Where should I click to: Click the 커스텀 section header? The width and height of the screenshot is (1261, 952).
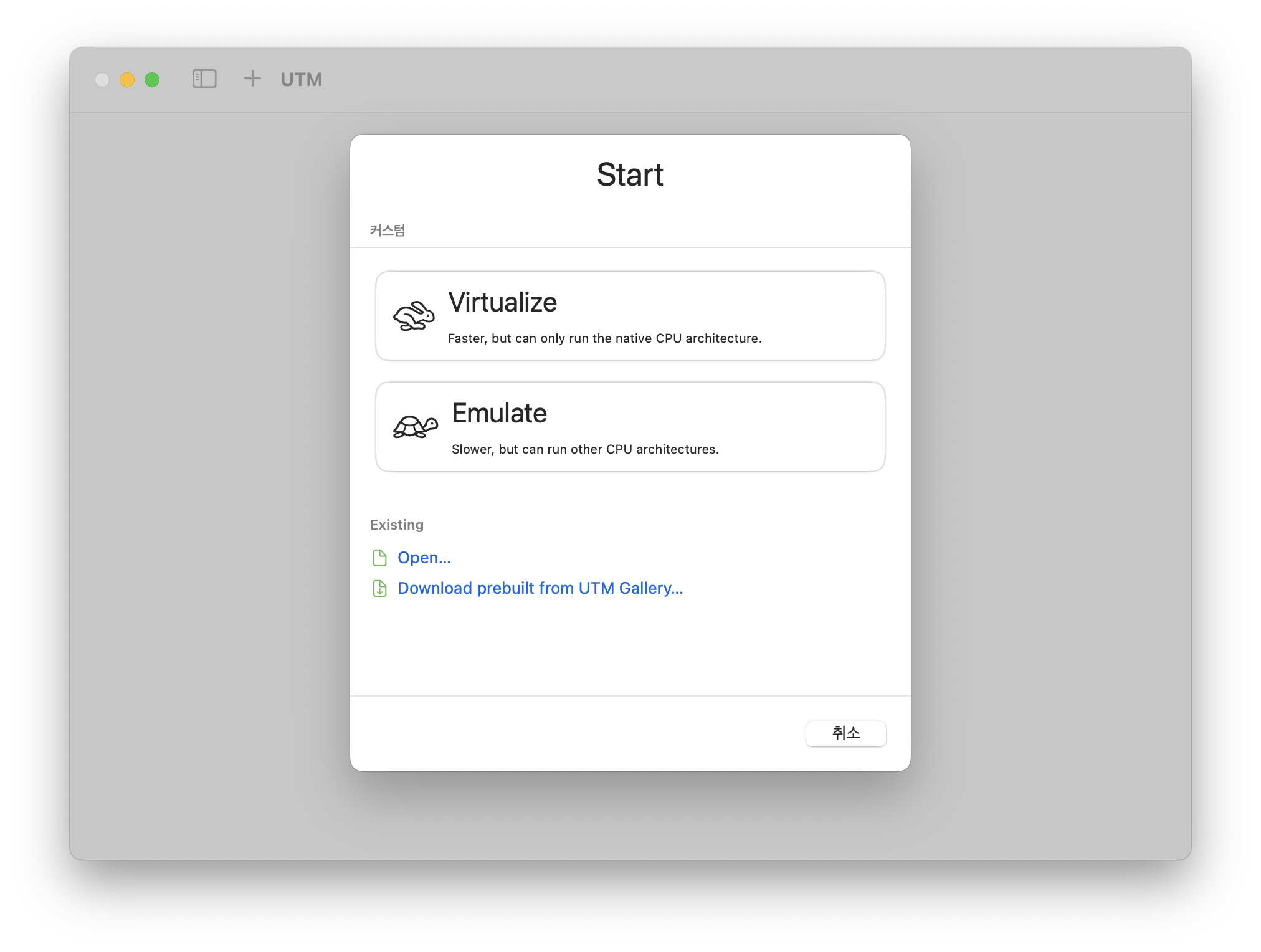tap(388, 231)
